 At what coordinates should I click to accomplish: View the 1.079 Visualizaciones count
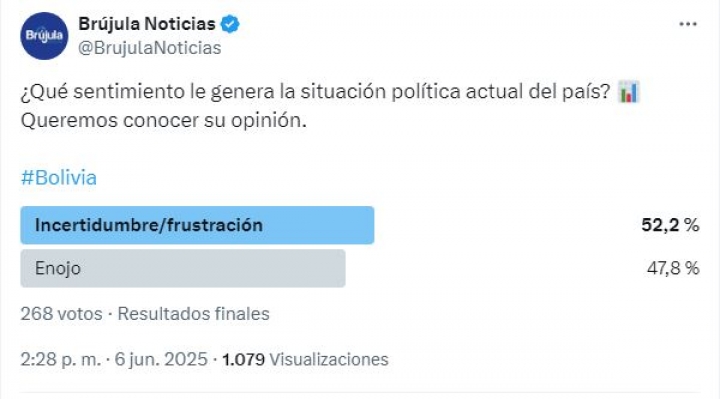click(x=305, y=359)
